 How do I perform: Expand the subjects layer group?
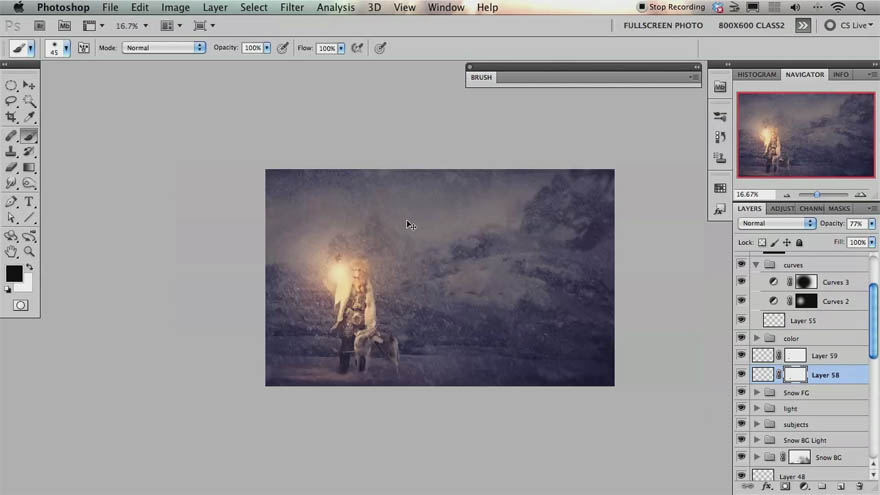757,424
